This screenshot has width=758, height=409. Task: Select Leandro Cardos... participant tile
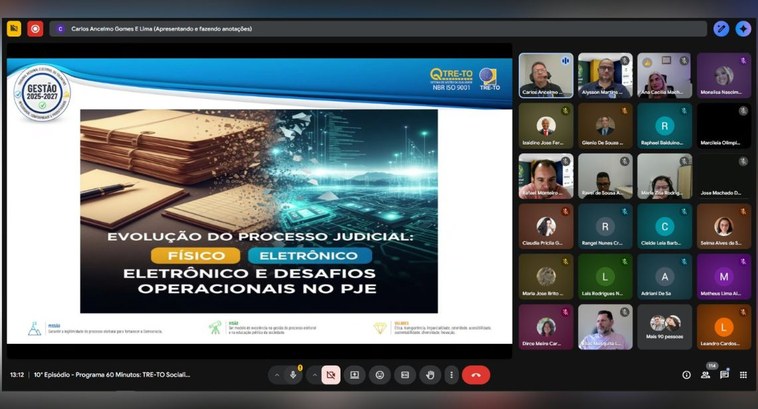[x=724, y=327]
